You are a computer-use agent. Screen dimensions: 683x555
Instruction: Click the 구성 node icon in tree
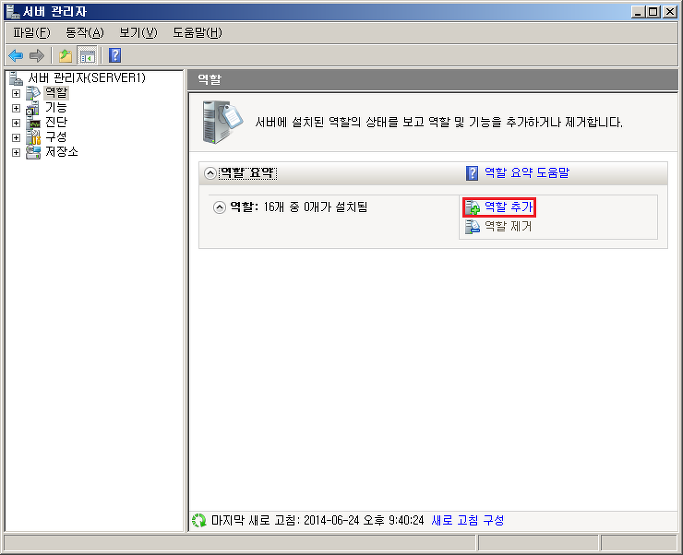point(33,137)
